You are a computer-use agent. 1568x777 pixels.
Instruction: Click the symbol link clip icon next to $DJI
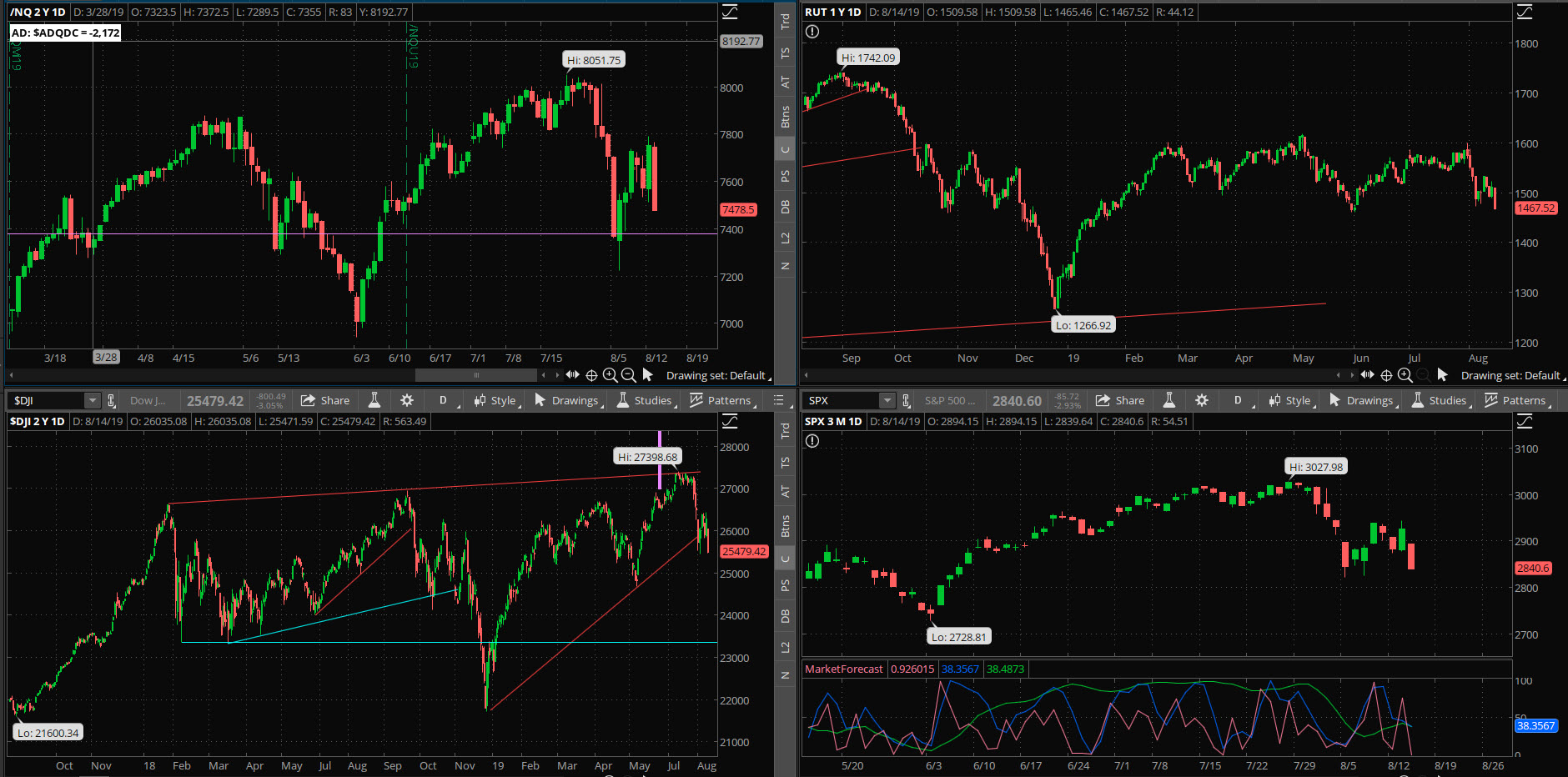(x=111, y=401)
